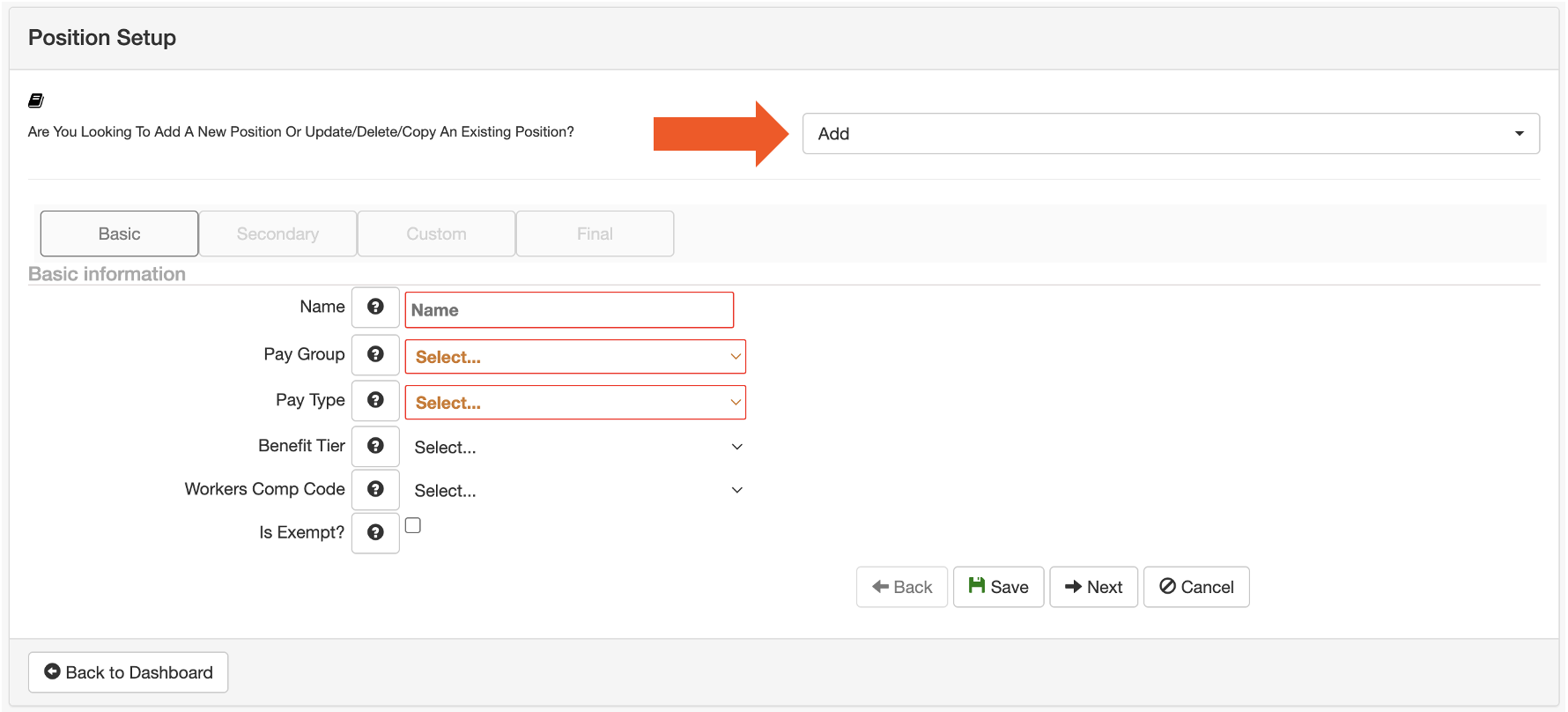Click Workers Comp Code help icon
Image resolution: width=1568 pixels, height=712 pixels.
click(x=375, y=489)
